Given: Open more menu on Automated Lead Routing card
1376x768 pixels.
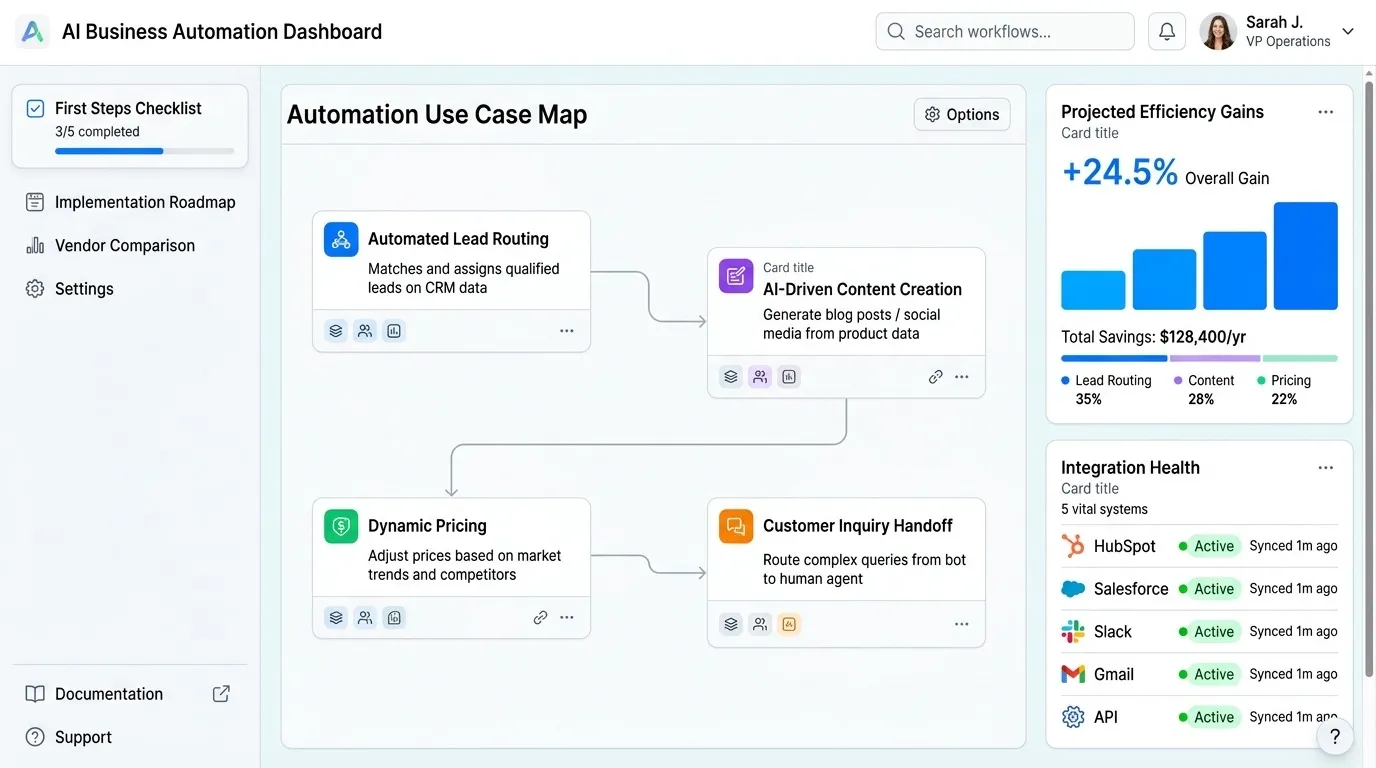Looking at the screenshot, I should (567, 331).
